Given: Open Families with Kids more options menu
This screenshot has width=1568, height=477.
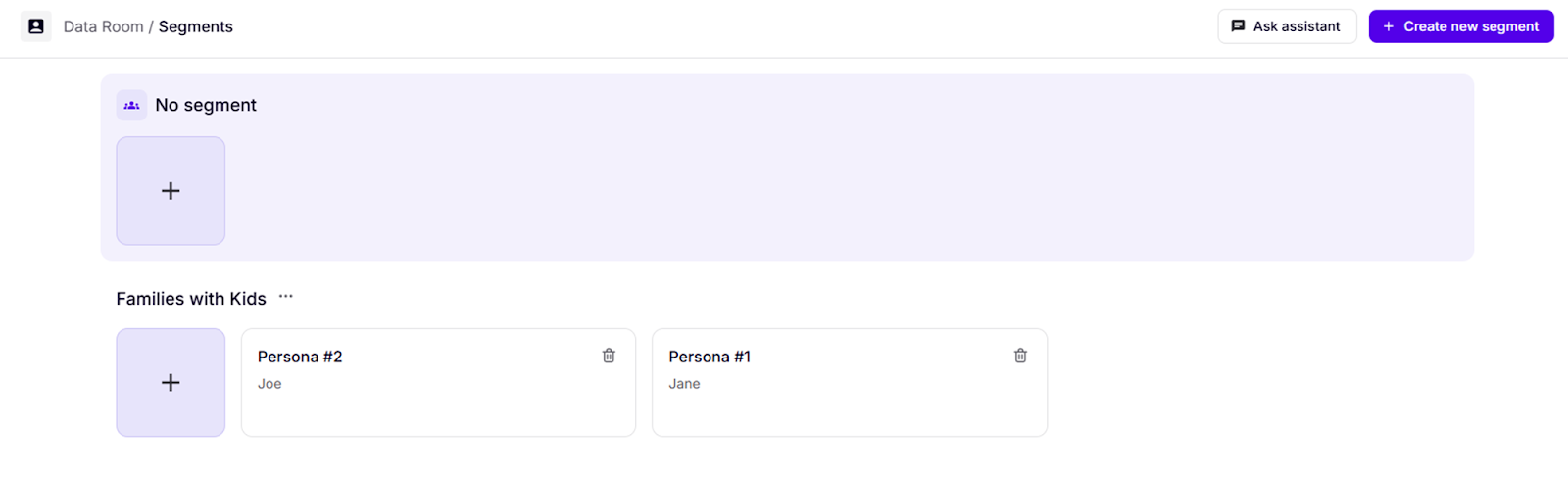Looking at the screenshot, I should [x=285, y=297].
